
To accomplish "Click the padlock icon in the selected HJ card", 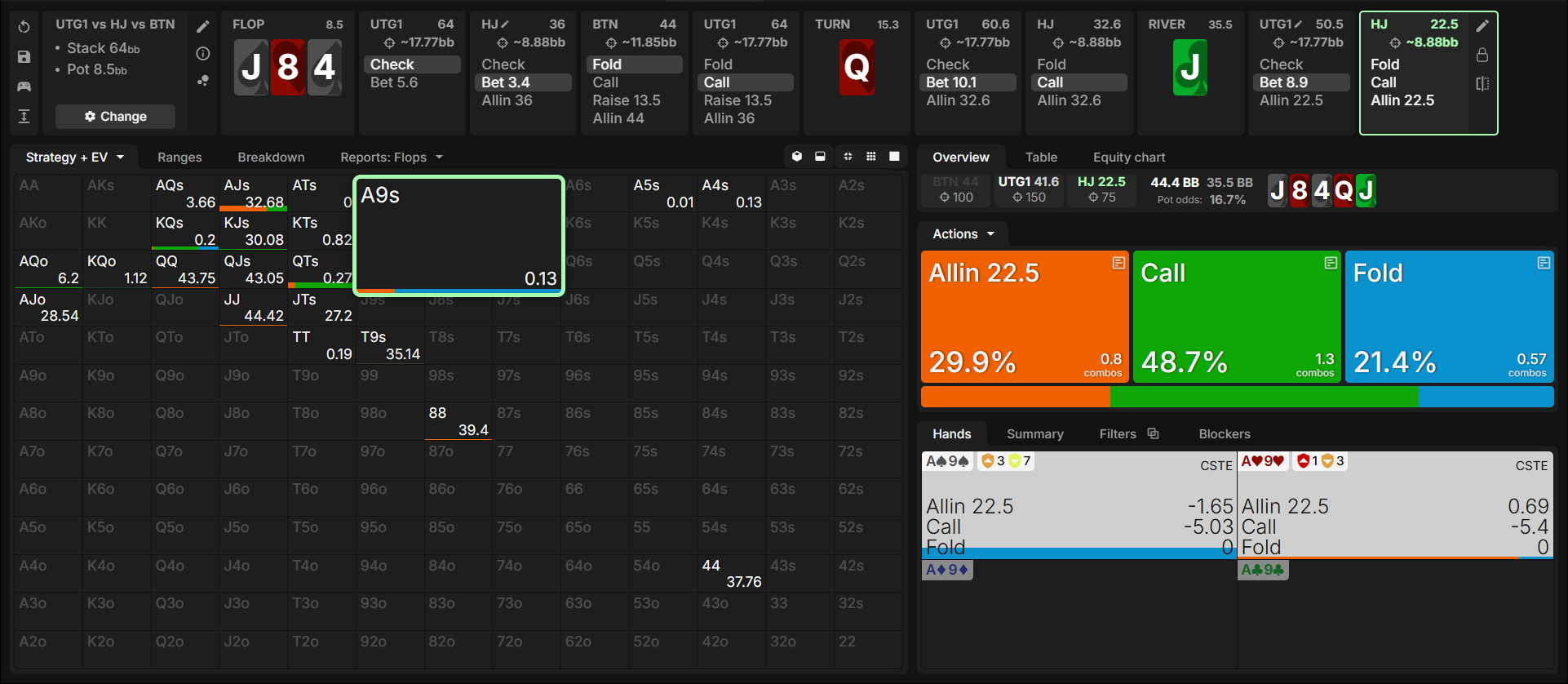I will click(x=1482, y=55).
